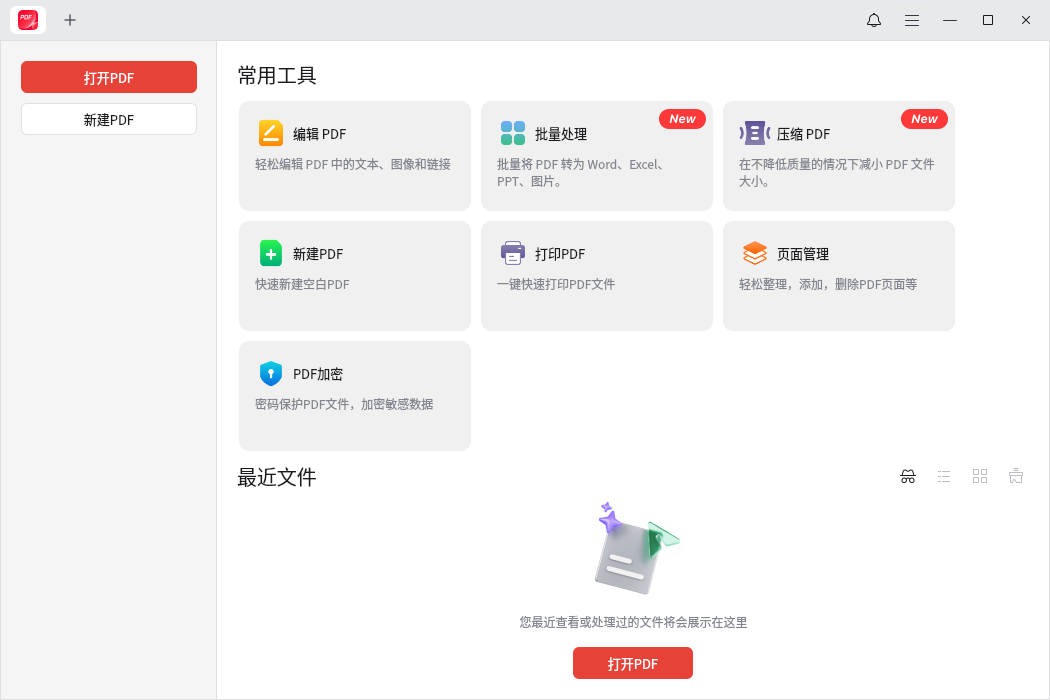This screenshot has width=1050, height=700.
Task: Click the 最近文件 heading
Action: click(277, 478)
